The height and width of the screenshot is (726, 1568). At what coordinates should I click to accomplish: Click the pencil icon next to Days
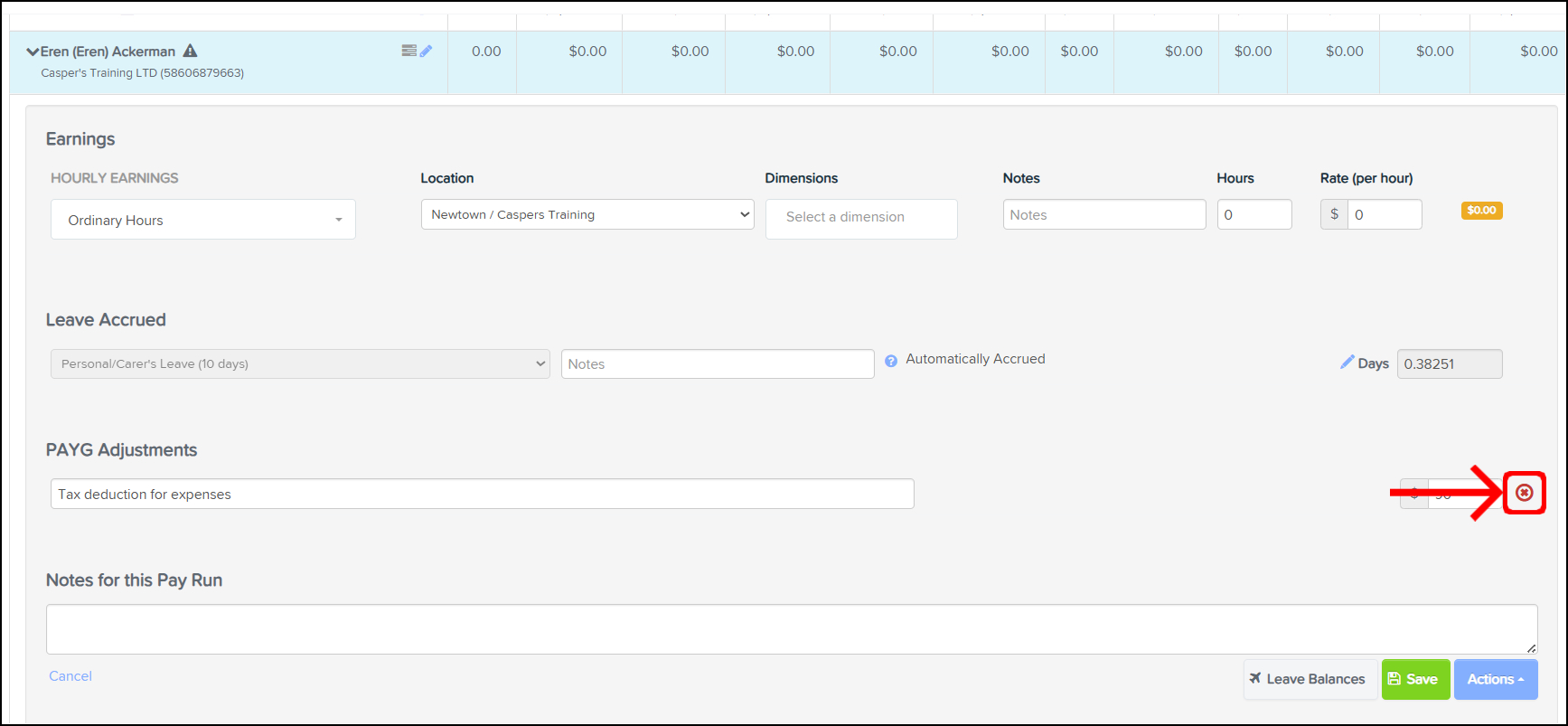tap(1347, 363)
